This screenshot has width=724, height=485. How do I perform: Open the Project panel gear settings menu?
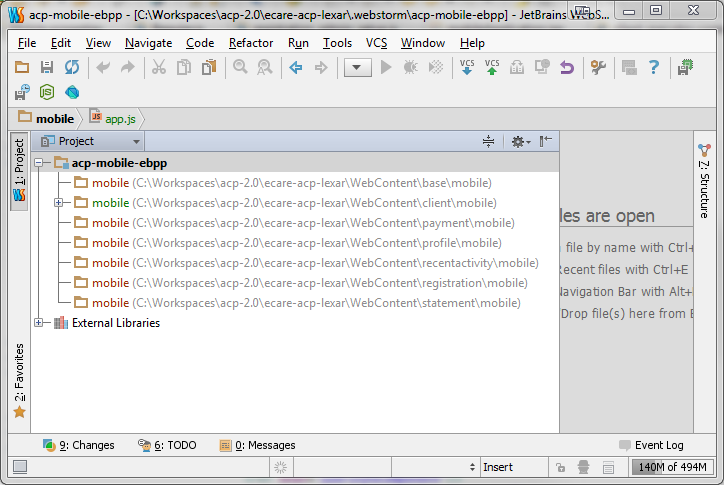pos(521,141)
